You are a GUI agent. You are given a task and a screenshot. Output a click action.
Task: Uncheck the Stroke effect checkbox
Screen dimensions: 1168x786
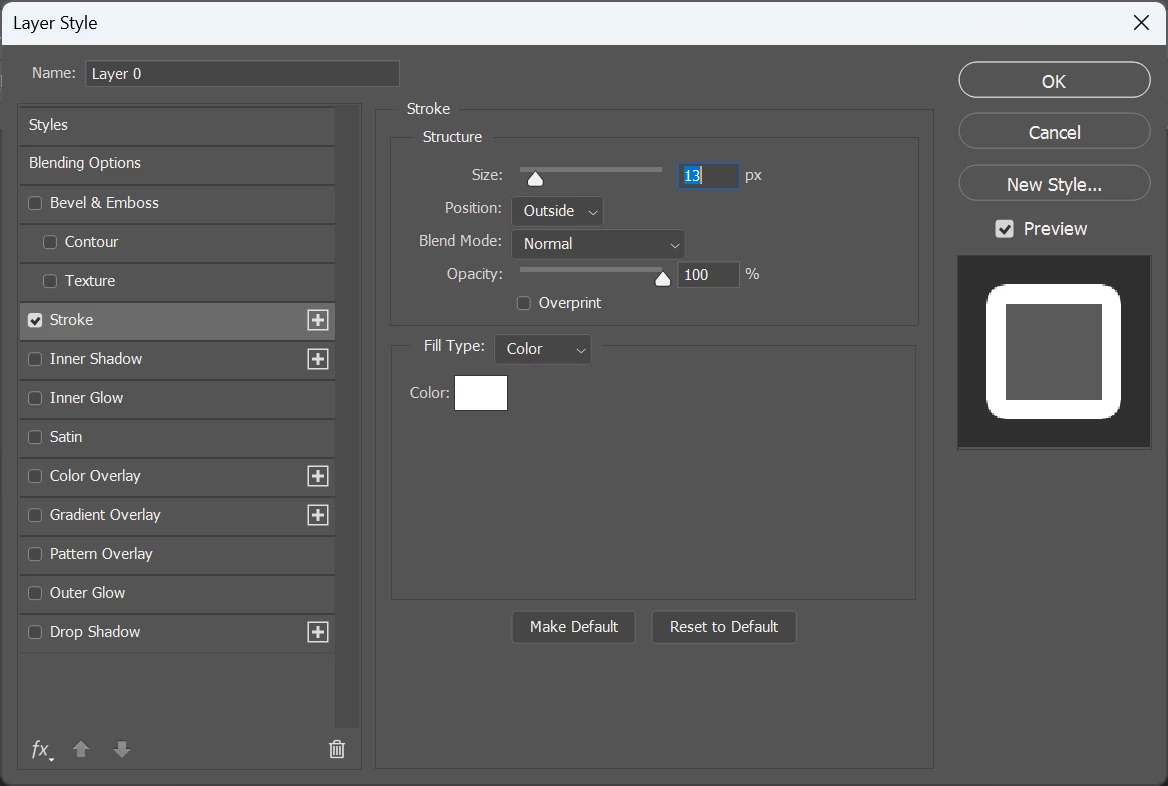35,320
